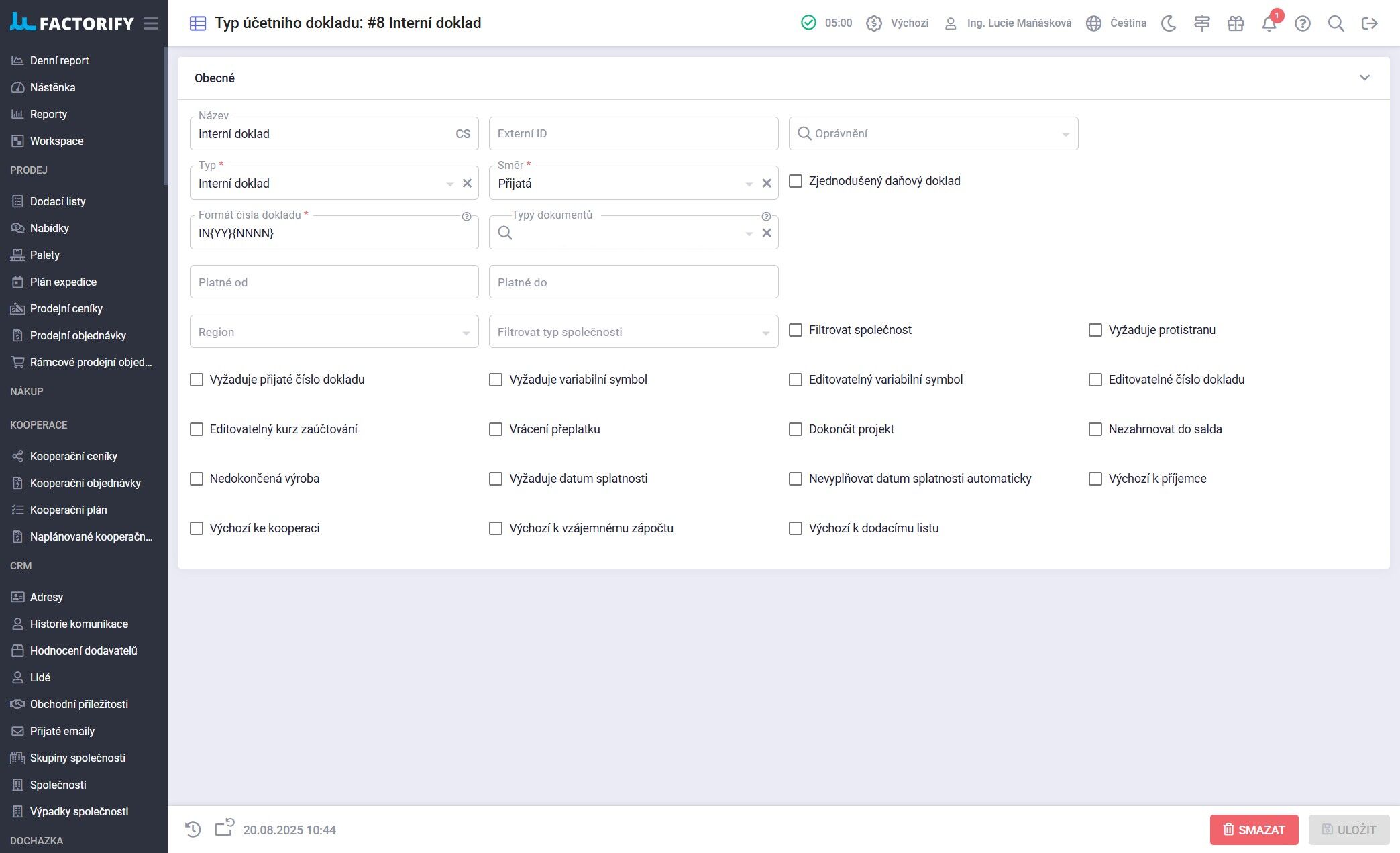The image size is (1400, 853).
Task: Open the search magnifier in header
Action: pos(1336,23)
